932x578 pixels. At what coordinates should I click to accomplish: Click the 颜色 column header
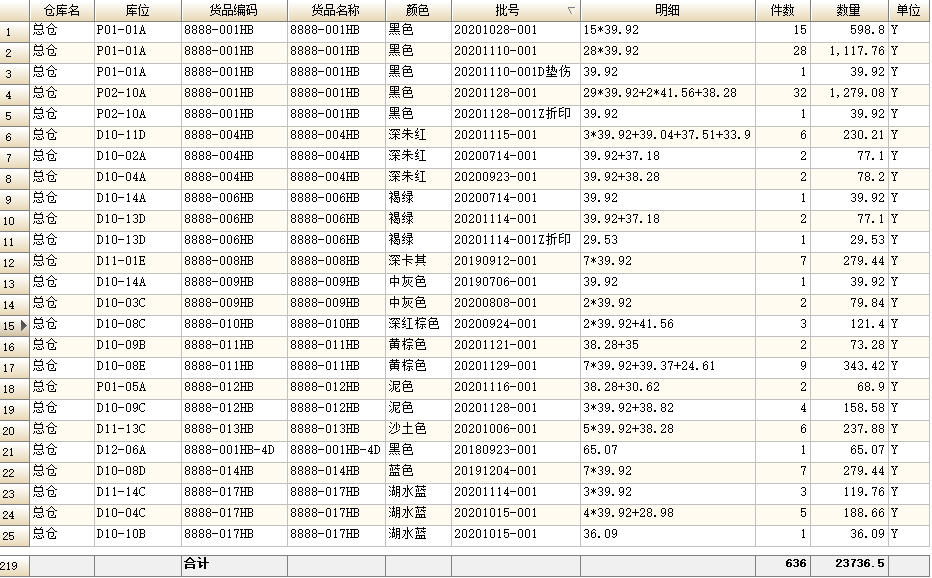point(417,10)
